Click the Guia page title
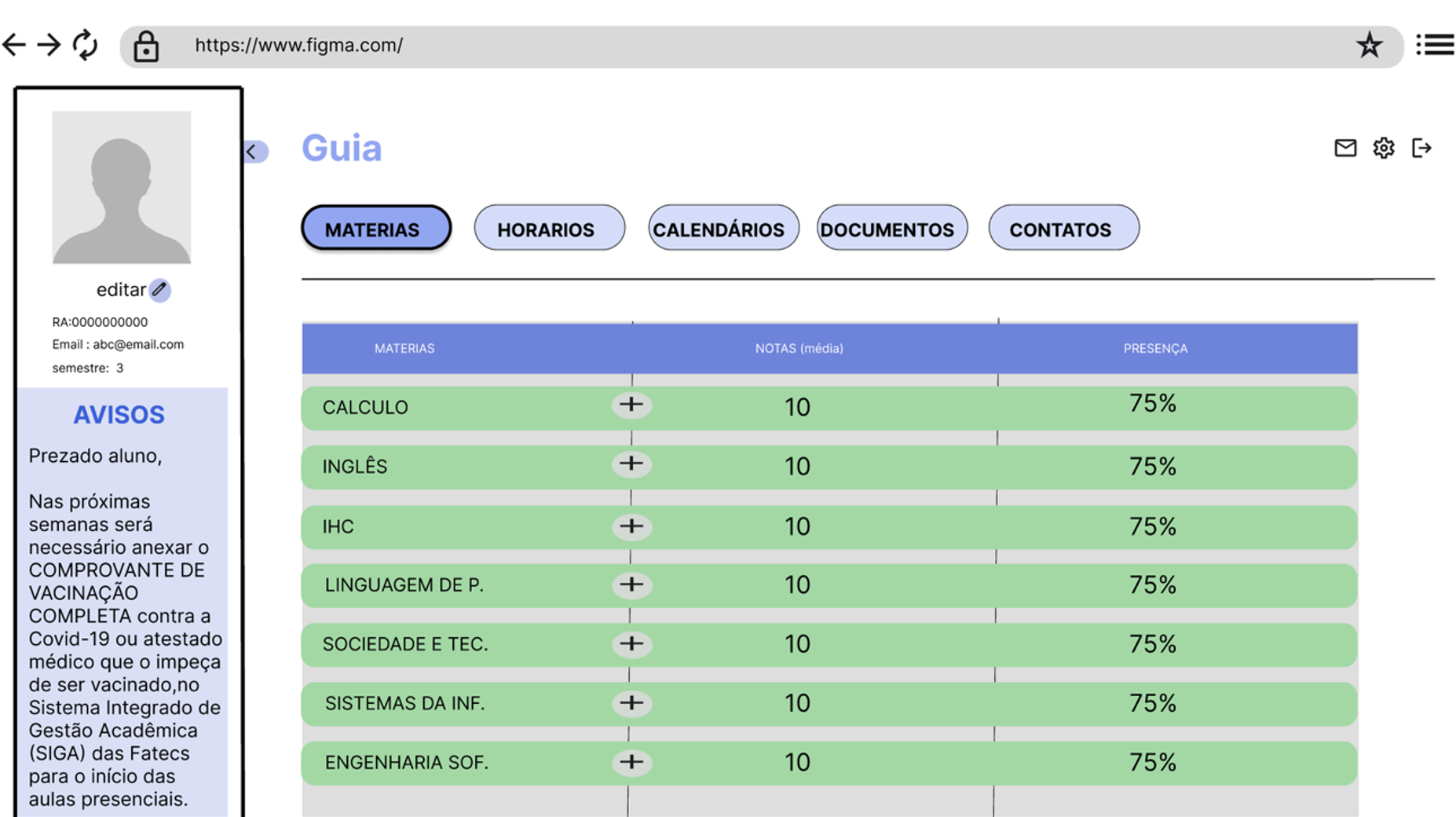 pos(342,148)
